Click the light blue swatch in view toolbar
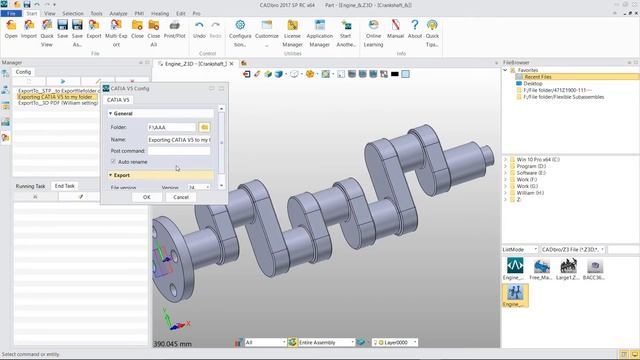The height and width of the screenshot is (360, 640). click(x=405, y=74)
